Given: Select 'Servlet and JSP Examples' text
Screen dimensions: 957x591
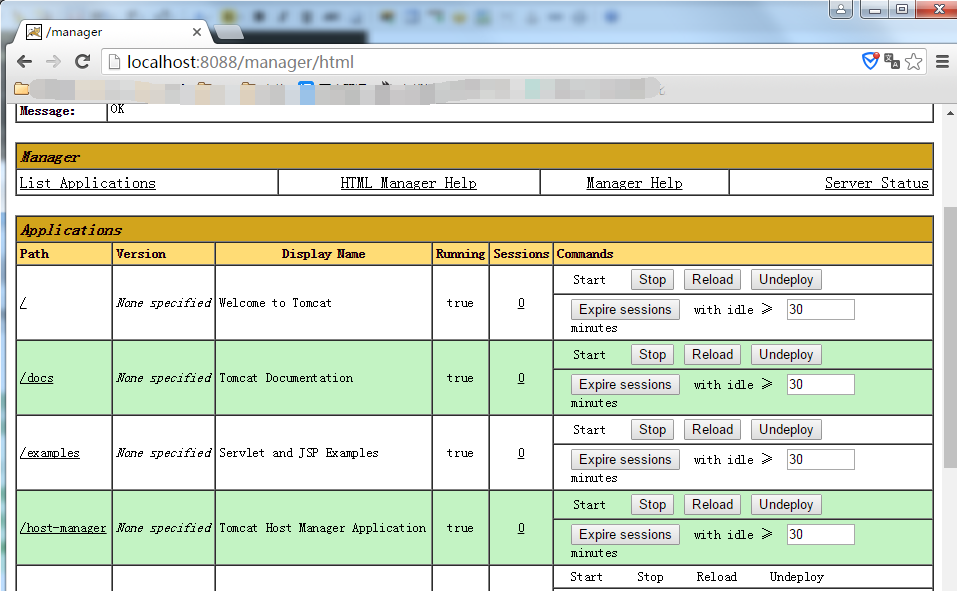Looking at the screenshot, I should (299, 453).
